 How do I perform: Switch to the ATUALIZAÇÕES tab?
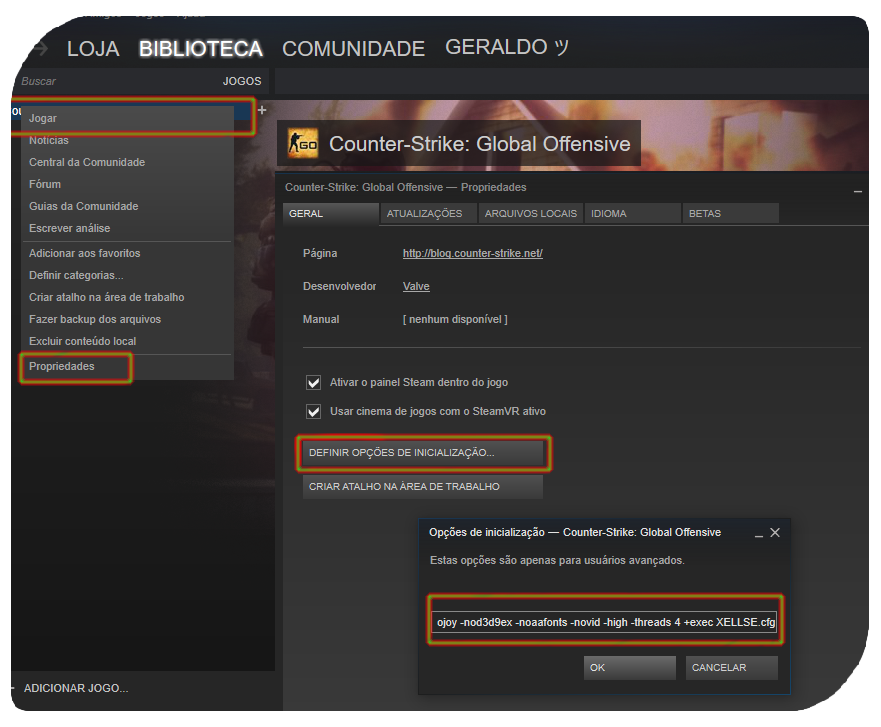coord(425,213)
